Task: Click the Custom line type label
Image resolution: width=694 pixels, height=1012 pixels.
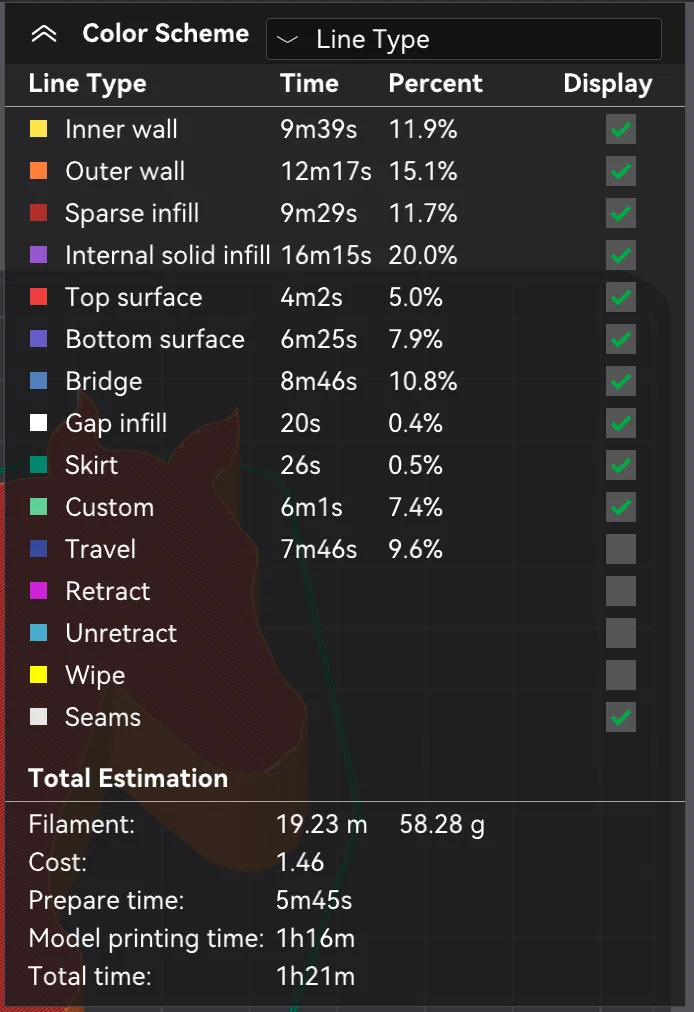Action: 109,507
